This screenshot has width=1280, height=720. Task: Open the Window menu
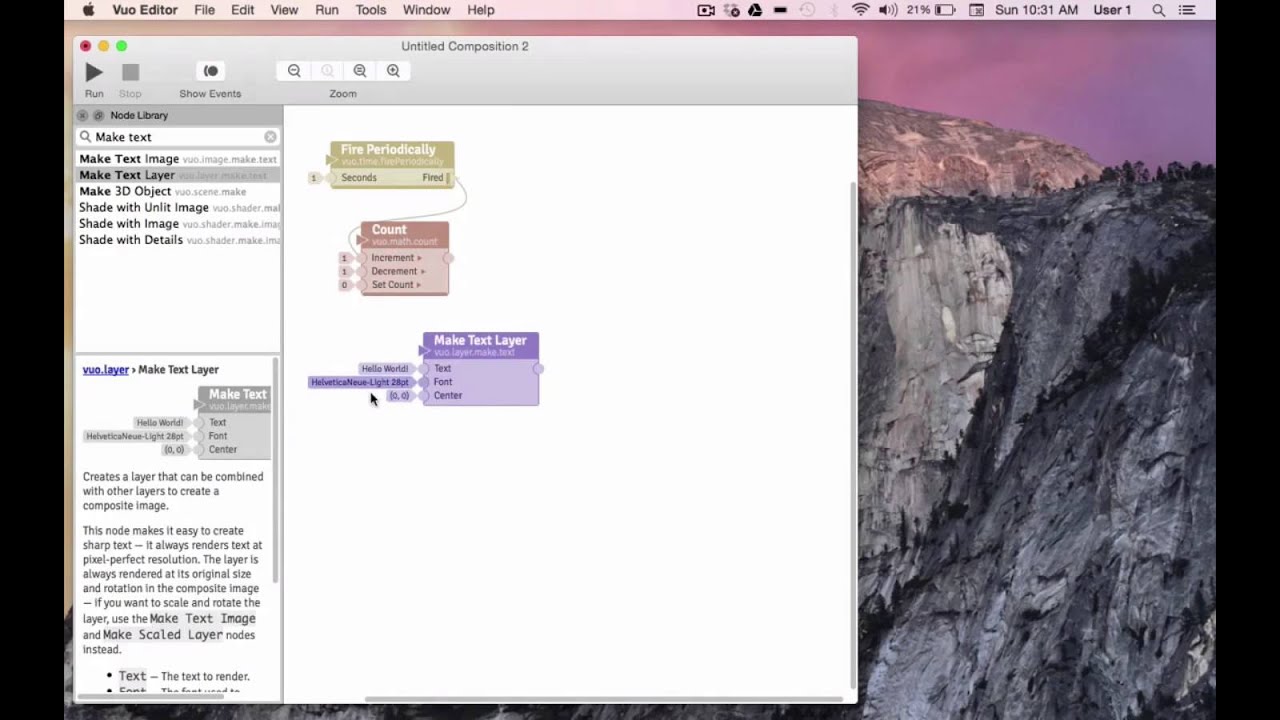point(427,10)
